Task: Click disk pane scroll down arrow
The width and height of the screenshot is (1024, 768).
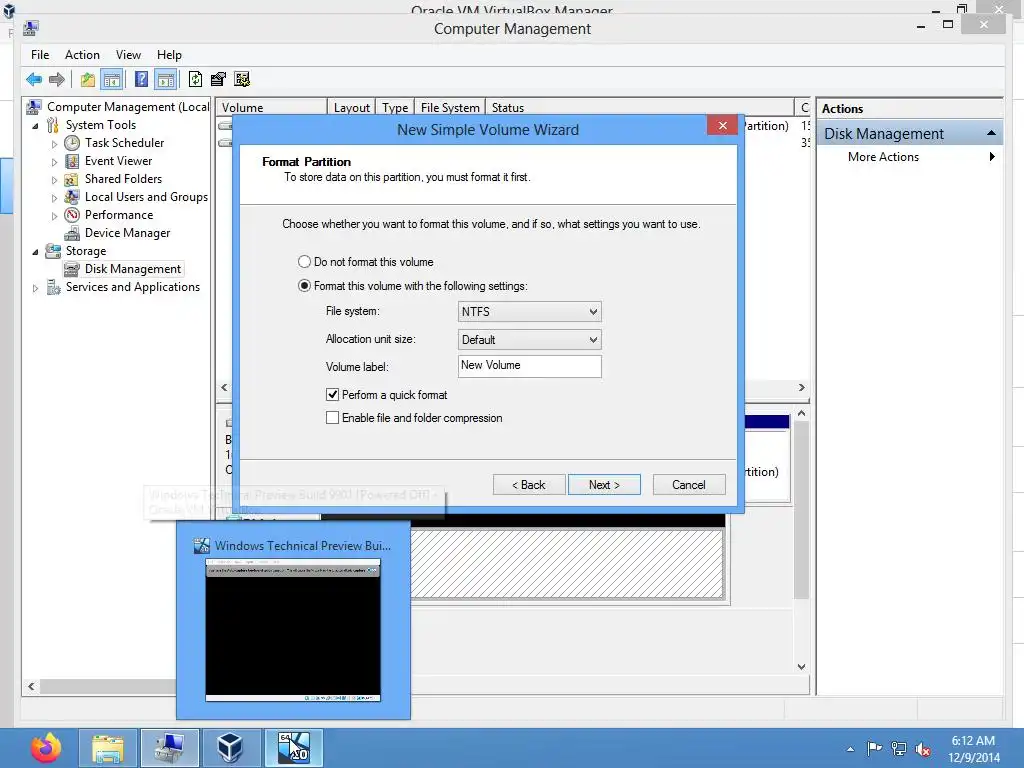Action: click(801, 667)
